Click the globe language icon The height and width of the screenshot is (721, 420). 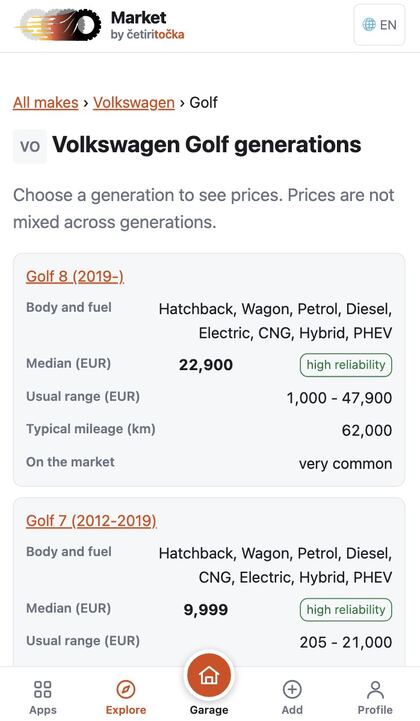pyautogui.click(x=369, y=24)
